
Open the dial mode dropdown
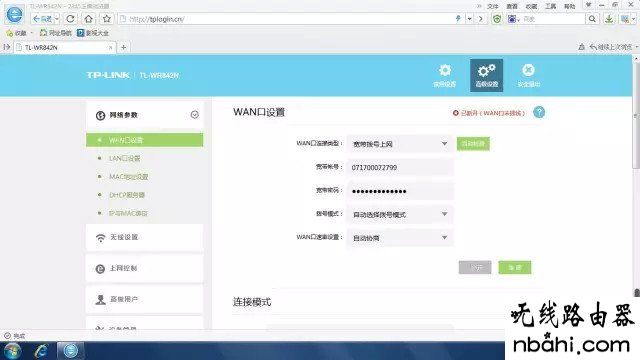(400, 214)
